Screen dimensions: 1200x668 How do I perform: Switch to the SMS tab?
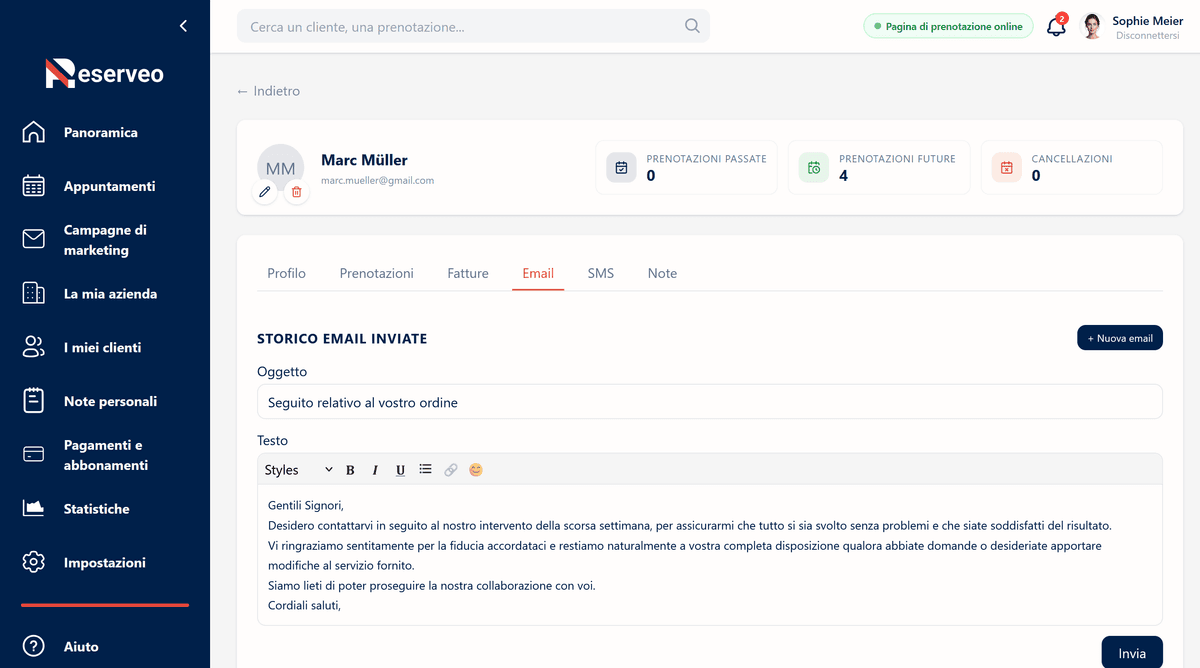[x=601, y=273]
